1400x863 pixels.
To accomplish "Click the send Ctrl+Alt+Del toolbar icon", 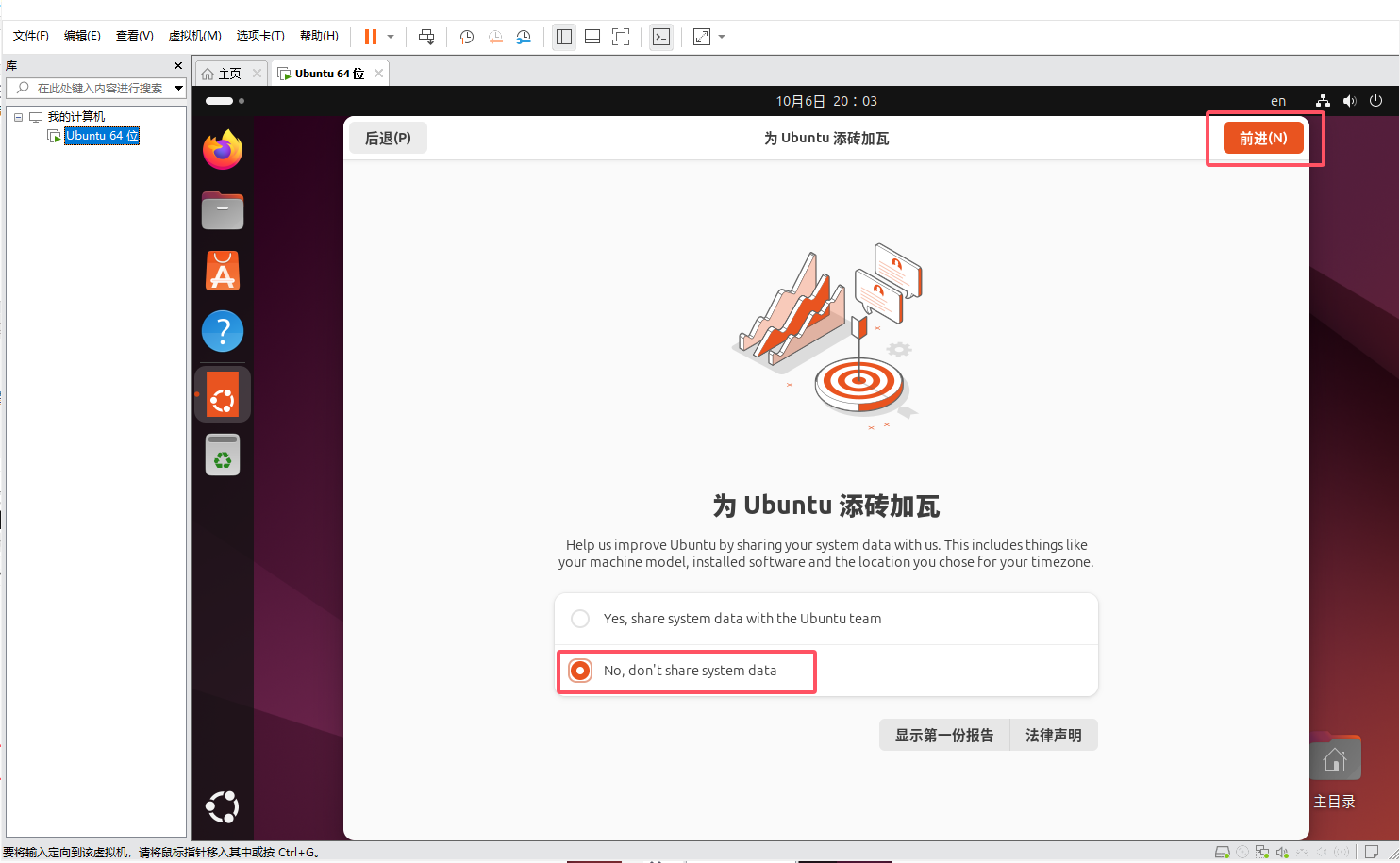I will point(426,37).
